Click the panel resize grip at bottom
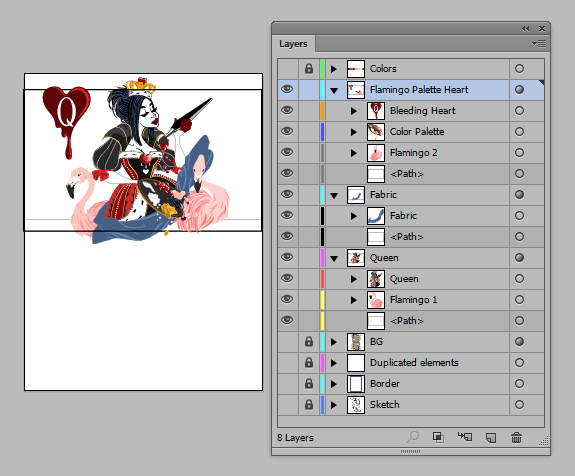The image size is (575, 476). point(410,451)
